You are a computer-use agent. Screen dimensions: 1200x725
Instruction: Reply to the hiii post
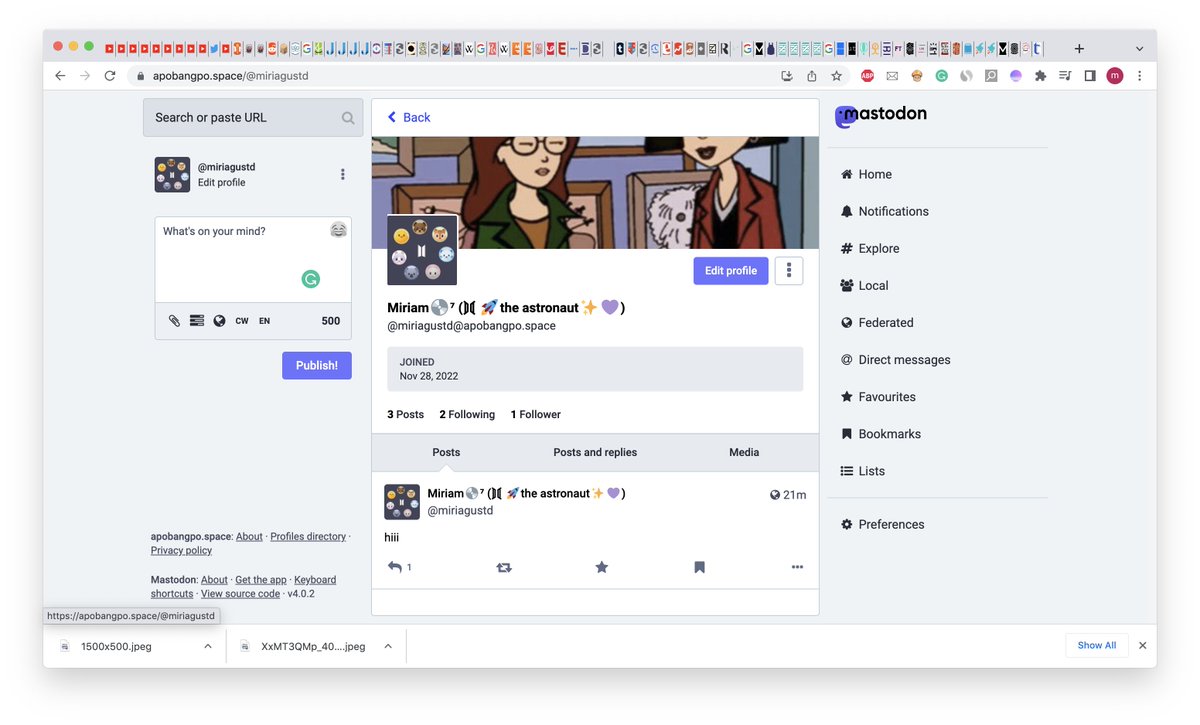click(395, 567)
